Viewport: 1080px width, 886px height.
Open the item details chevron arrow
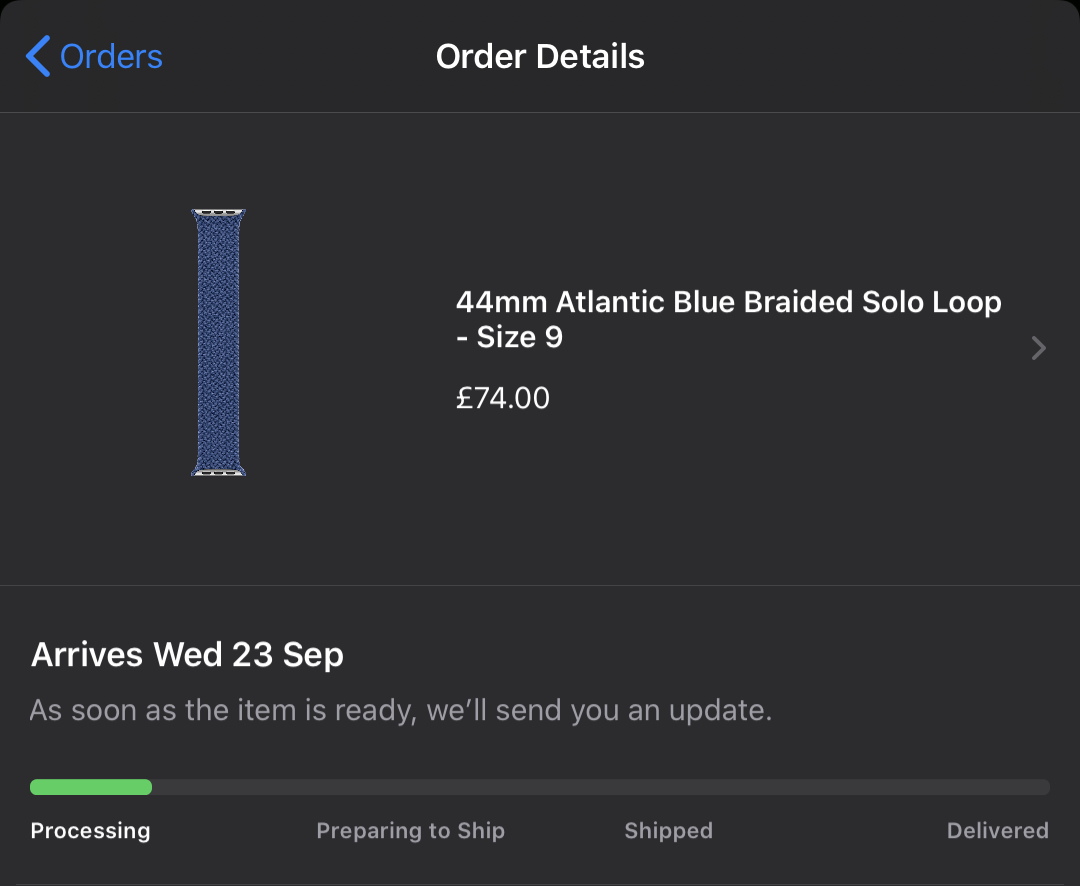pyautogui.click(x=1039, y=348)
